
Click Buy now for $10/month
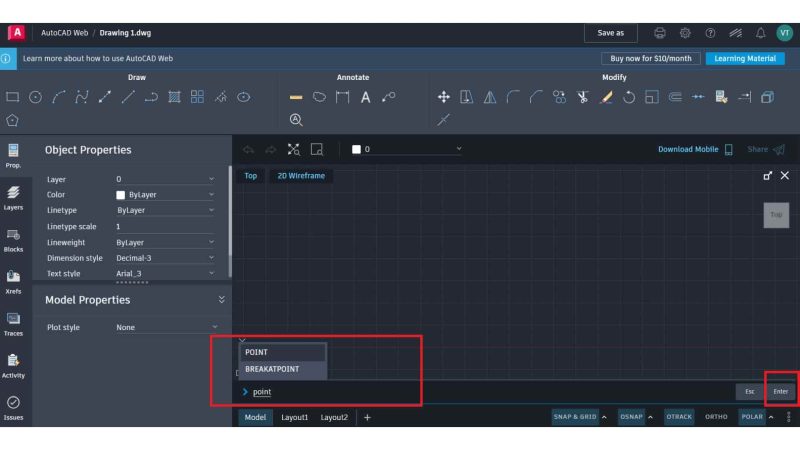tap(651, 59)
